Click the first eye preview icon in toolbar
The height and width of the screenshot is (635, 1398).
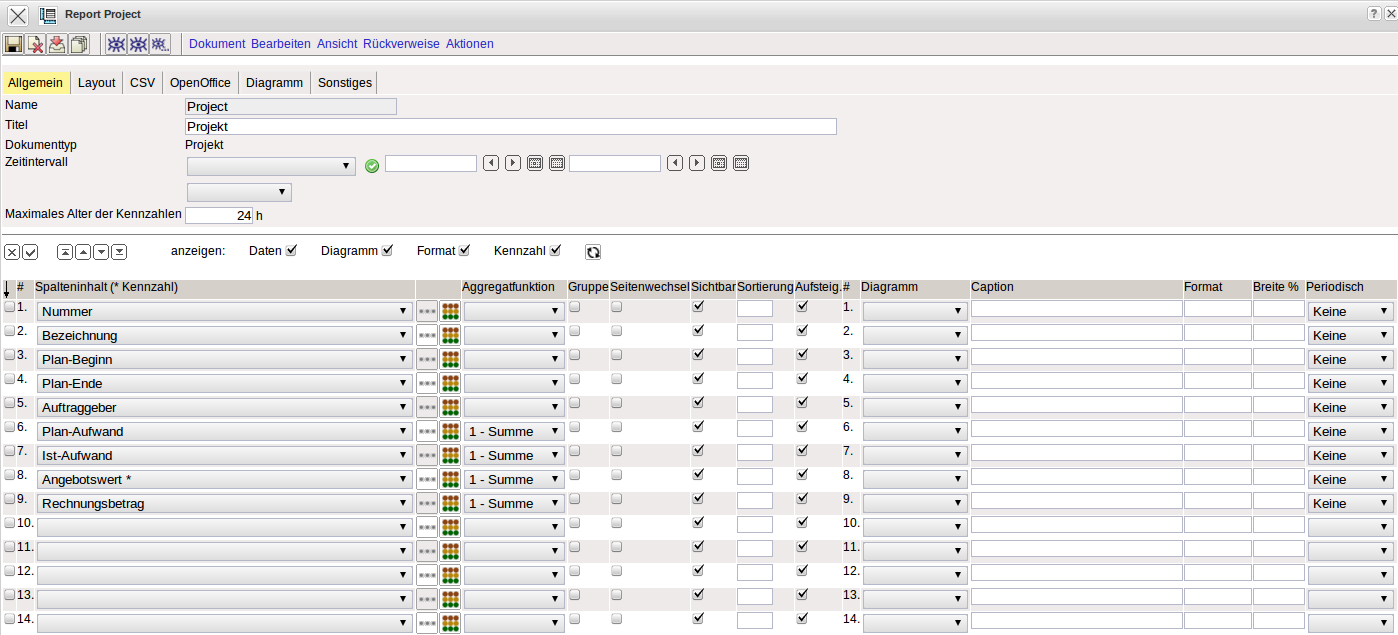[x=116, y=44]
